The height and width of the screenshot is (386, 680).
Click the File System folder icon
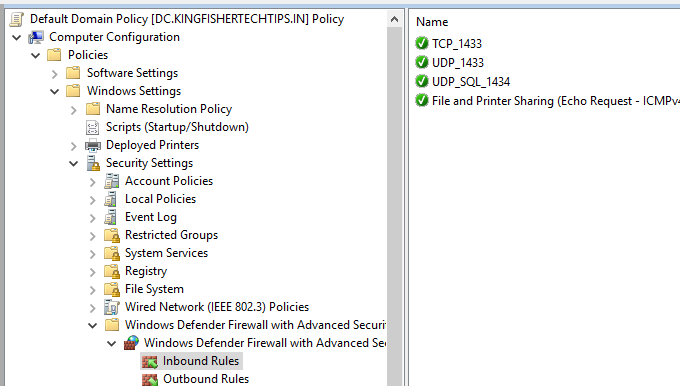click(x=112, y=289)
